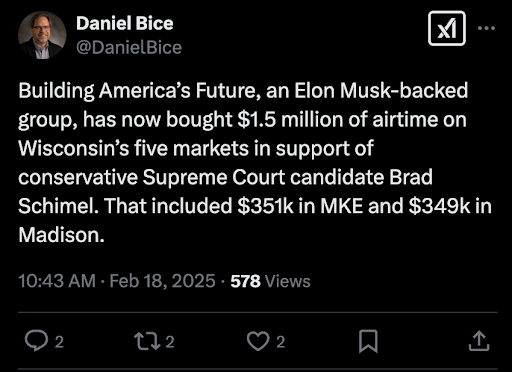This screenshot has width=512, height=372.
Task: Click the 10:43 AM timestamp
Action: (57, 281)
